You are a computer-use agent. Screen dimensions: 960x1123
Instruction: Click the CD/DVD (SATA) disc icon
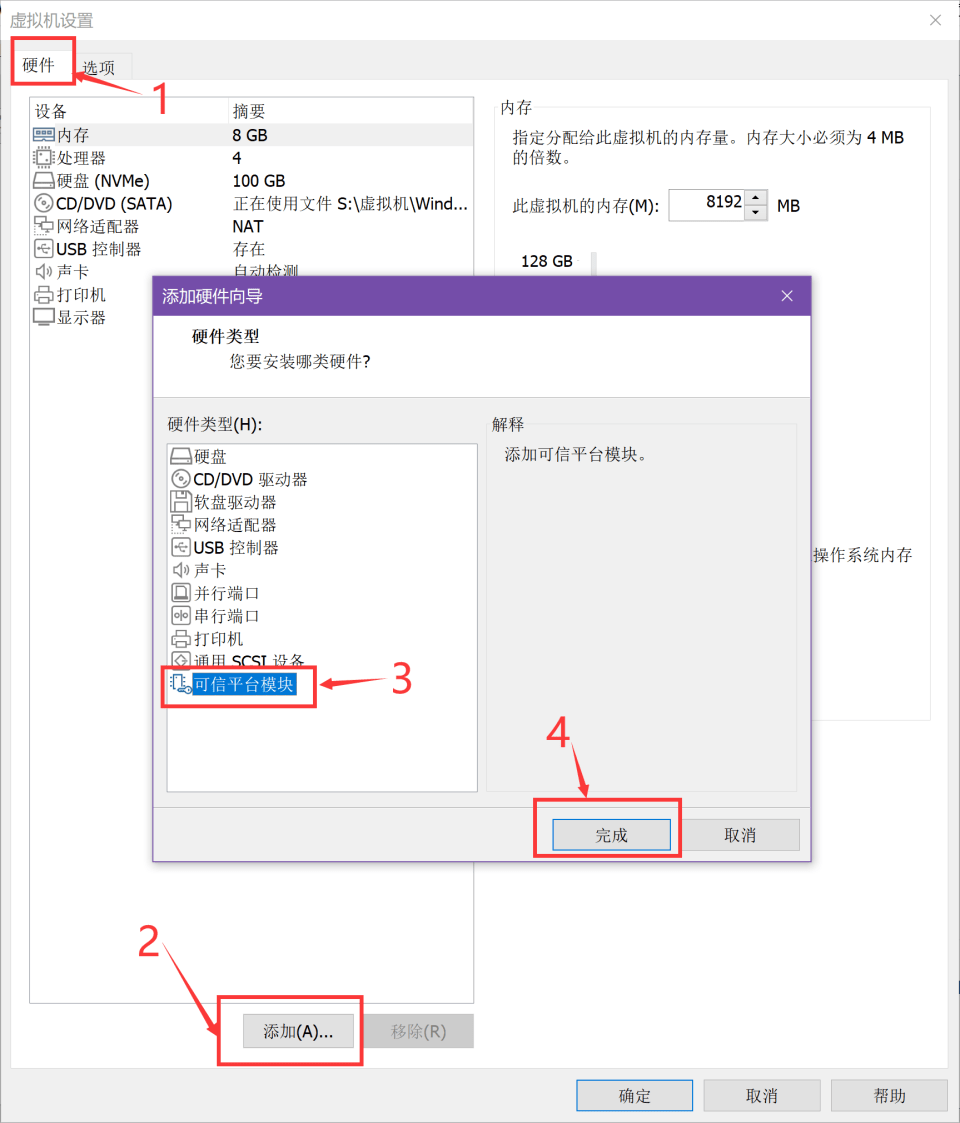coord(44,203)
